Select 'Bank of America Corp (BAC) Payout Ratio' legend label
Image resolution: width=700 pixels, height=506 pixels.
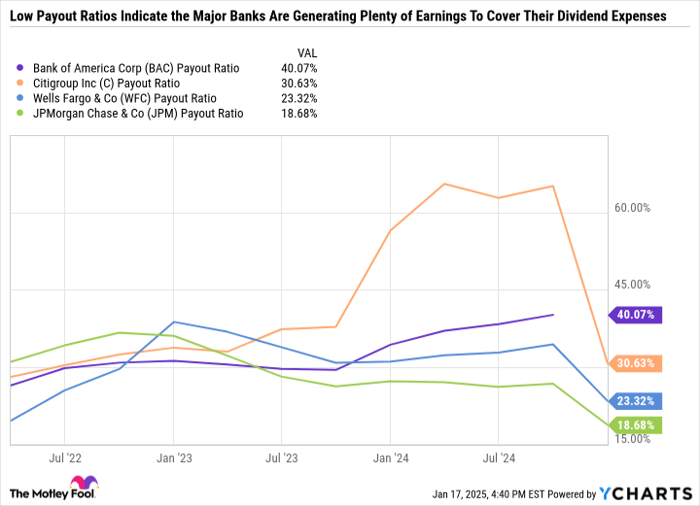click(136, 68)
